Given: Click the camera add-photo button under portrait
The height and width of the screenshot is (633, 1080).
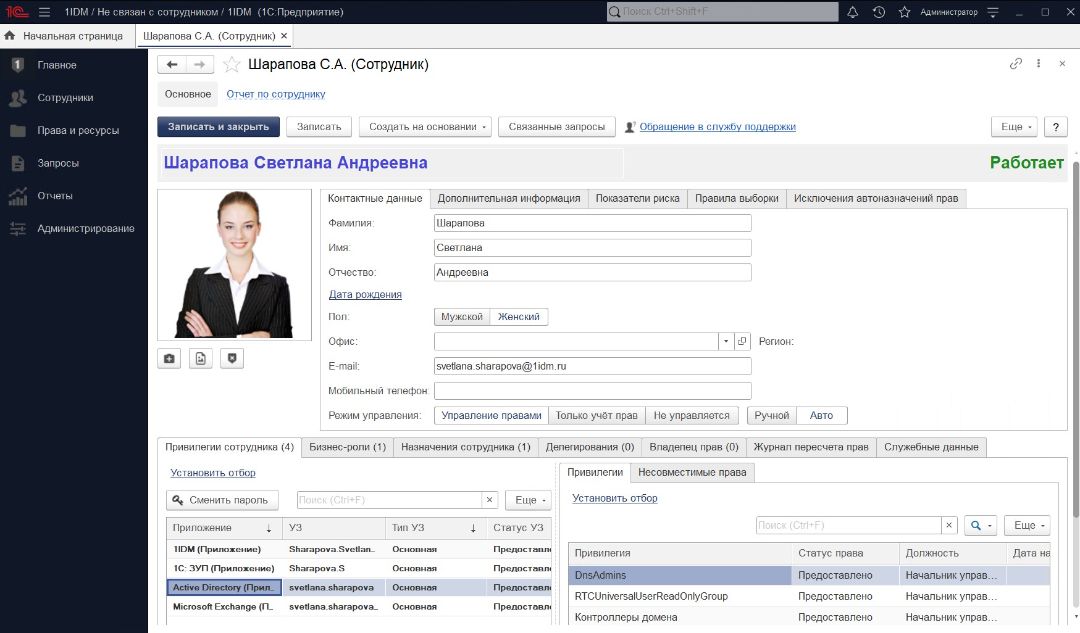Looking at the screenshot, I should [169, 359].
